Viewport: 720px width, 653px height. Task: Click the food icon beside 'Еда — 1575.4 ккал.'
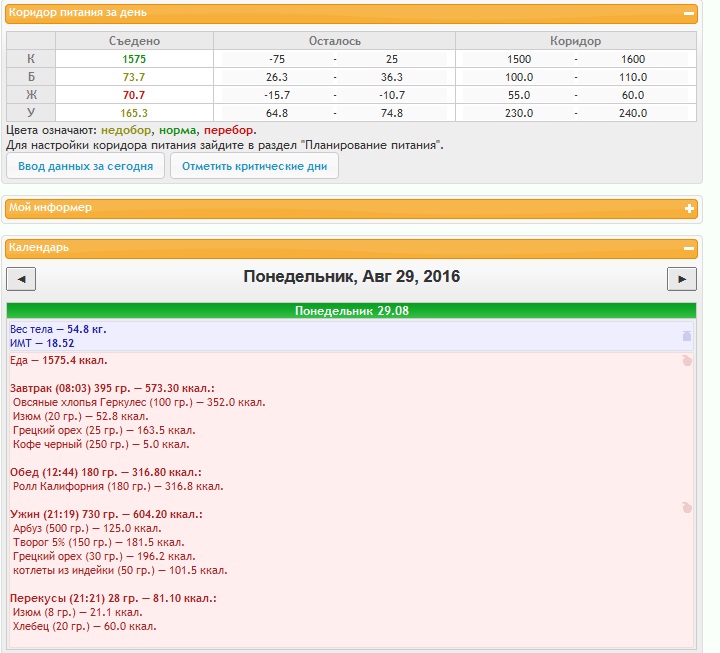(687, 360)
